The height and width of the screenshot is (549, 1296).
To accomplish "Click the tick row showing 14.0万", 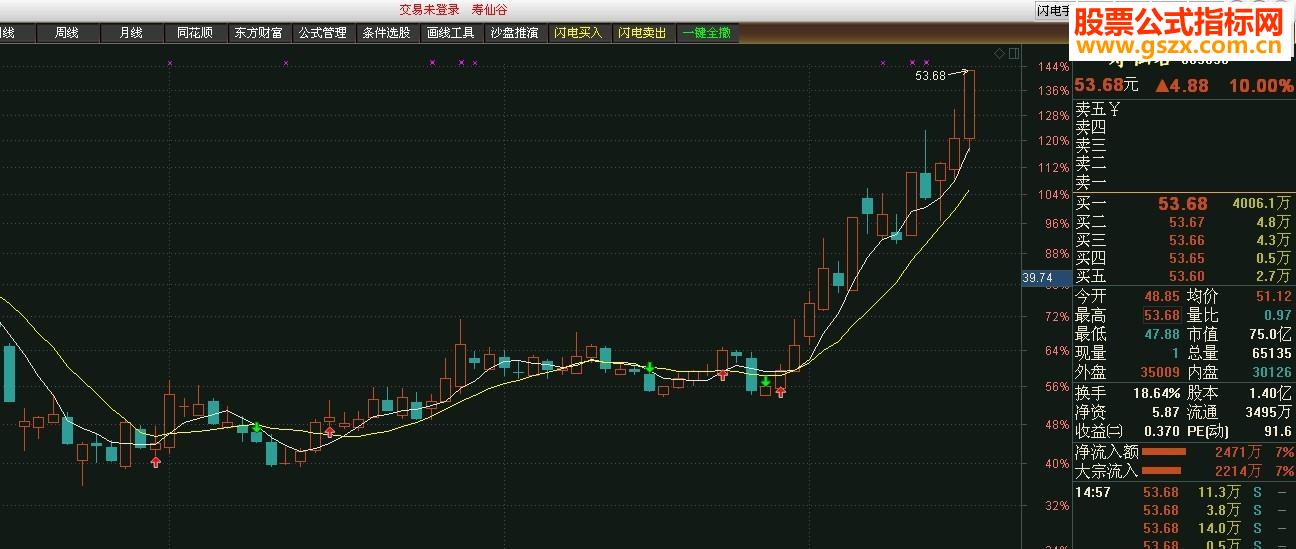I will (1184, 528).
